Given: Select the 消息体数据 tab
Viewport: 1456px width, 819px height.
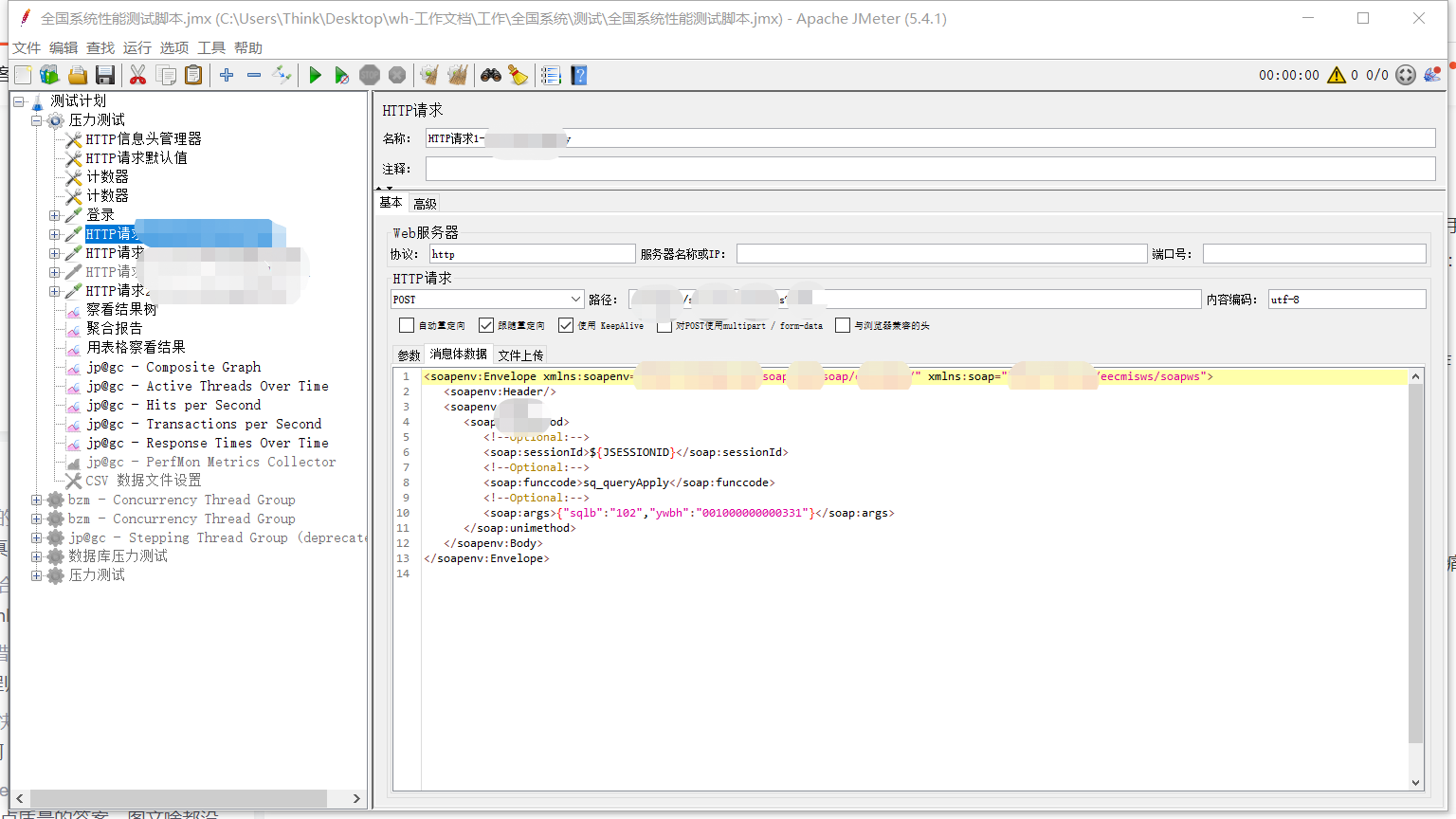Looking at the screenshot, I should [x=459, y=355].
